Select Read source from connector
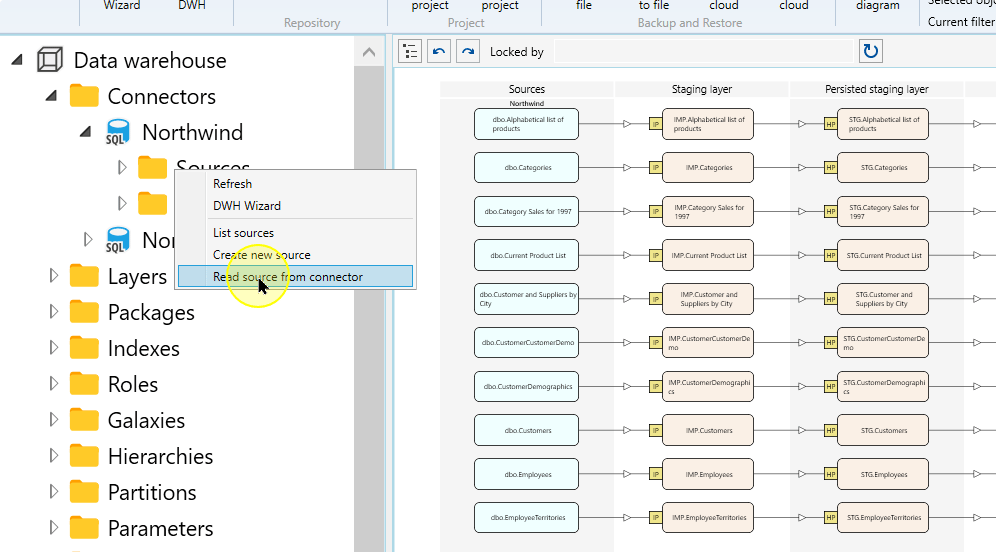 [295, 276]
